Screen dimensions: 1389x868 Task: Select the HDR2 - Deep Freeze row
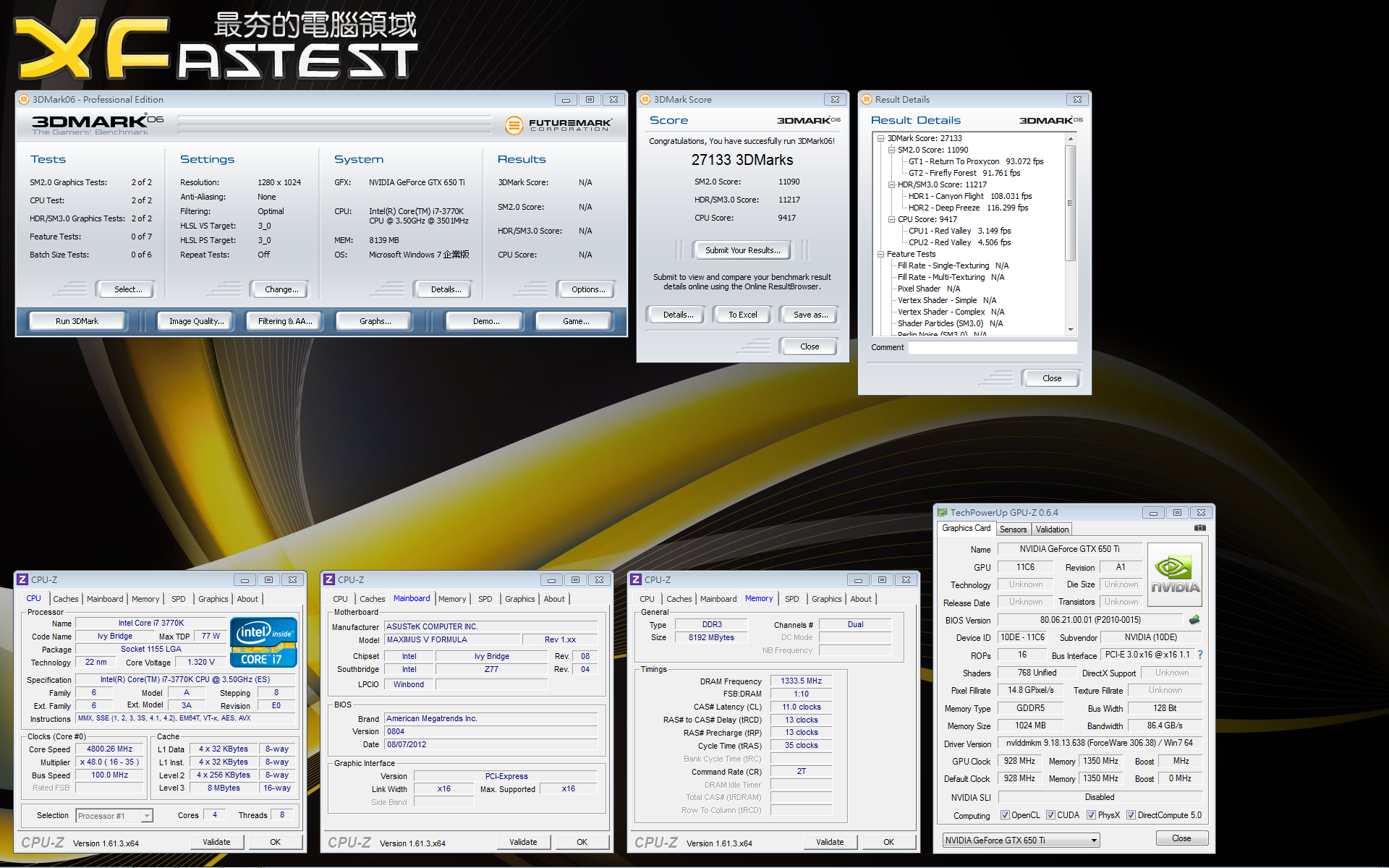tap(968, 208)
